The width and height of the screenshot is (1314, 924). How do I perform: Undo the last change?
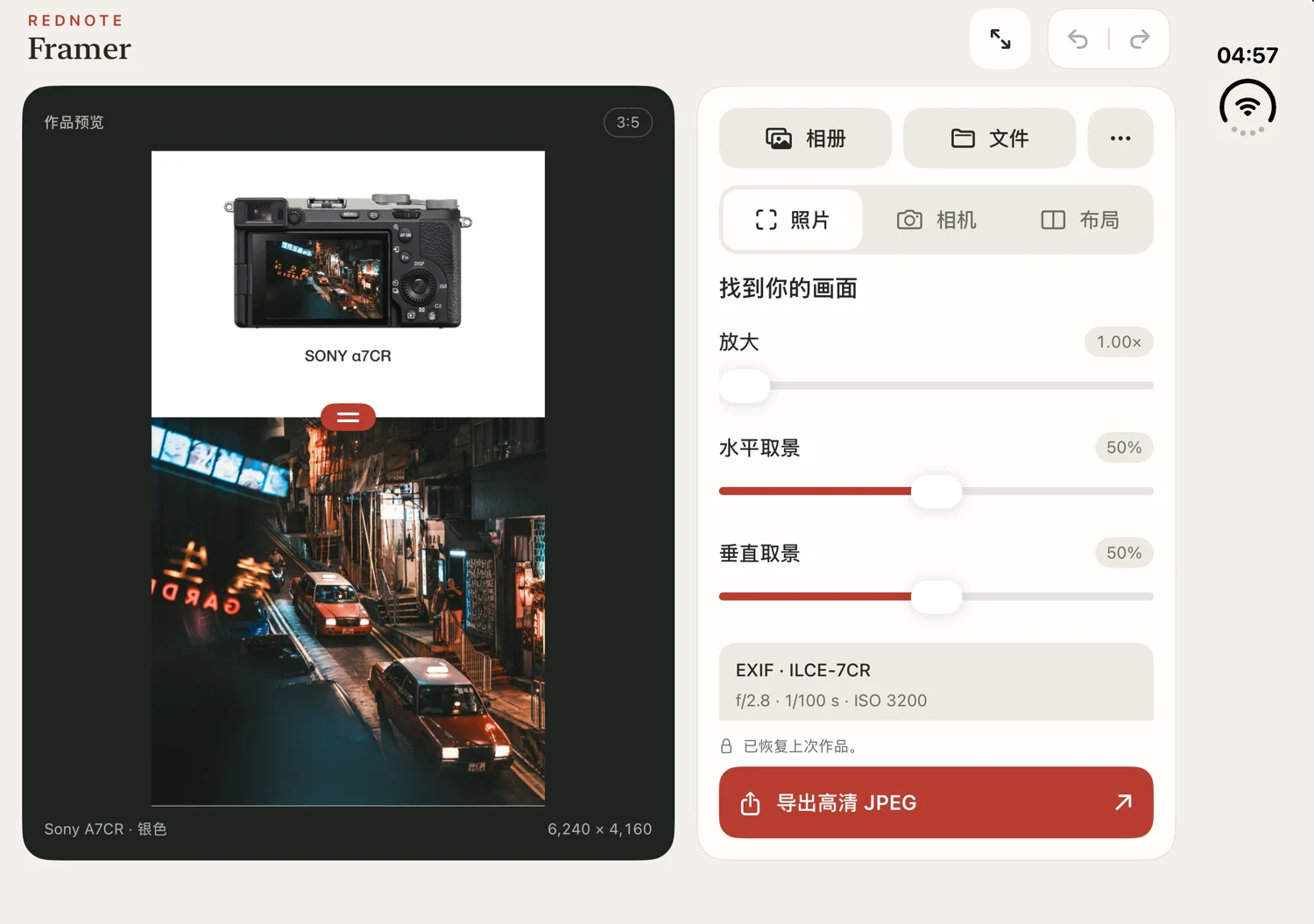pyautogui.click(x=1078, y=39)
